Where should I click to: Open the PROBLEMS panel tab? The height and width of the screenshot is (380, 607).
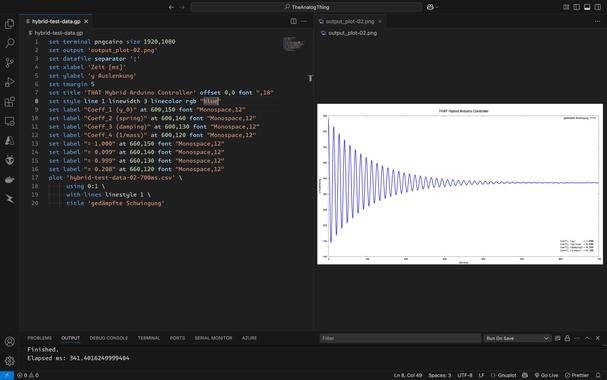tap(39, 338)
